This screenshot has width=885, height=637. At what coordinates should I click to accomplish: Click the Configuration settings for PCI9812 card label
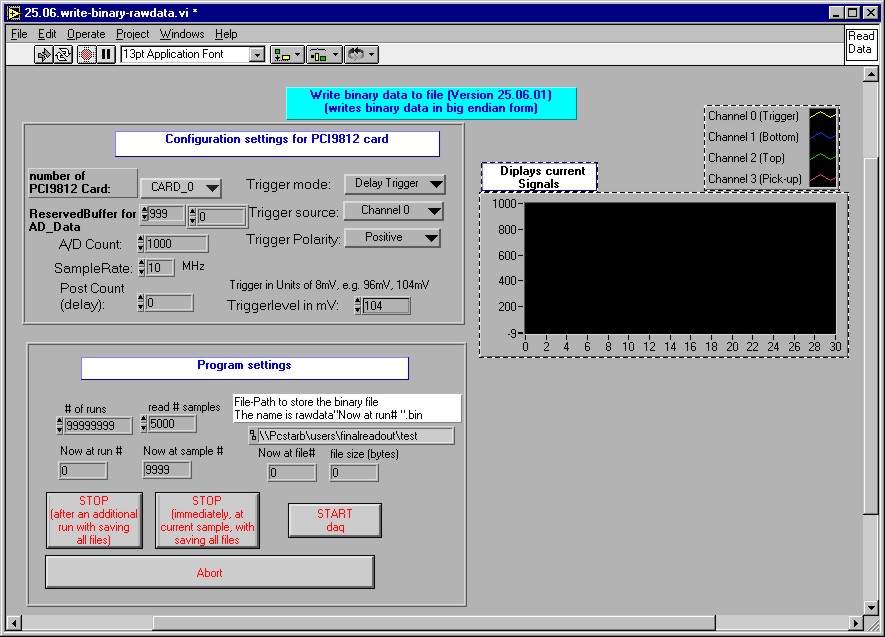pos(277,143)
